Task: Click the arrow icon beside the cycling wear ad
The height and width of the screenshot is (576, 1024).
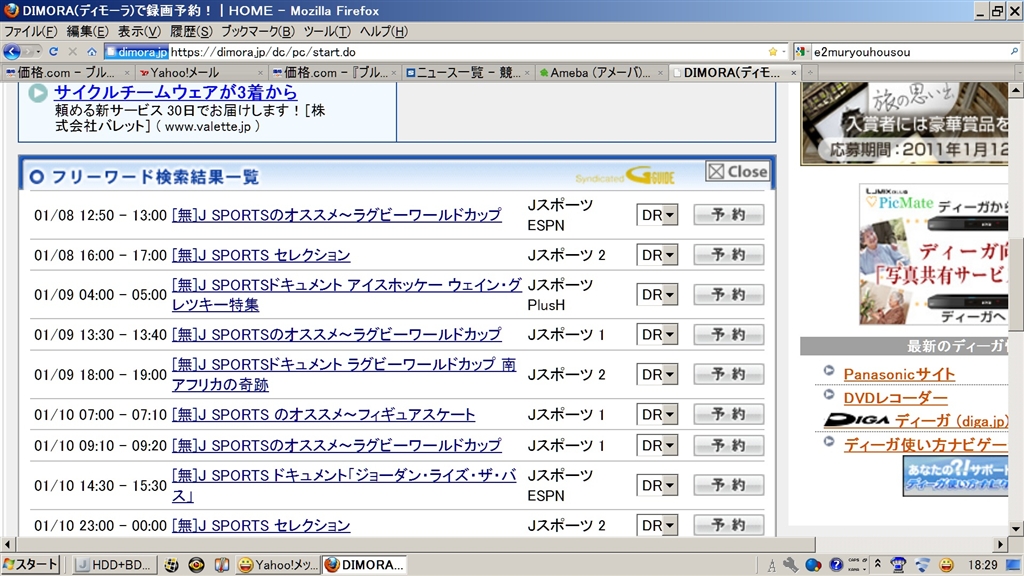Action: (x=38, y=93)
